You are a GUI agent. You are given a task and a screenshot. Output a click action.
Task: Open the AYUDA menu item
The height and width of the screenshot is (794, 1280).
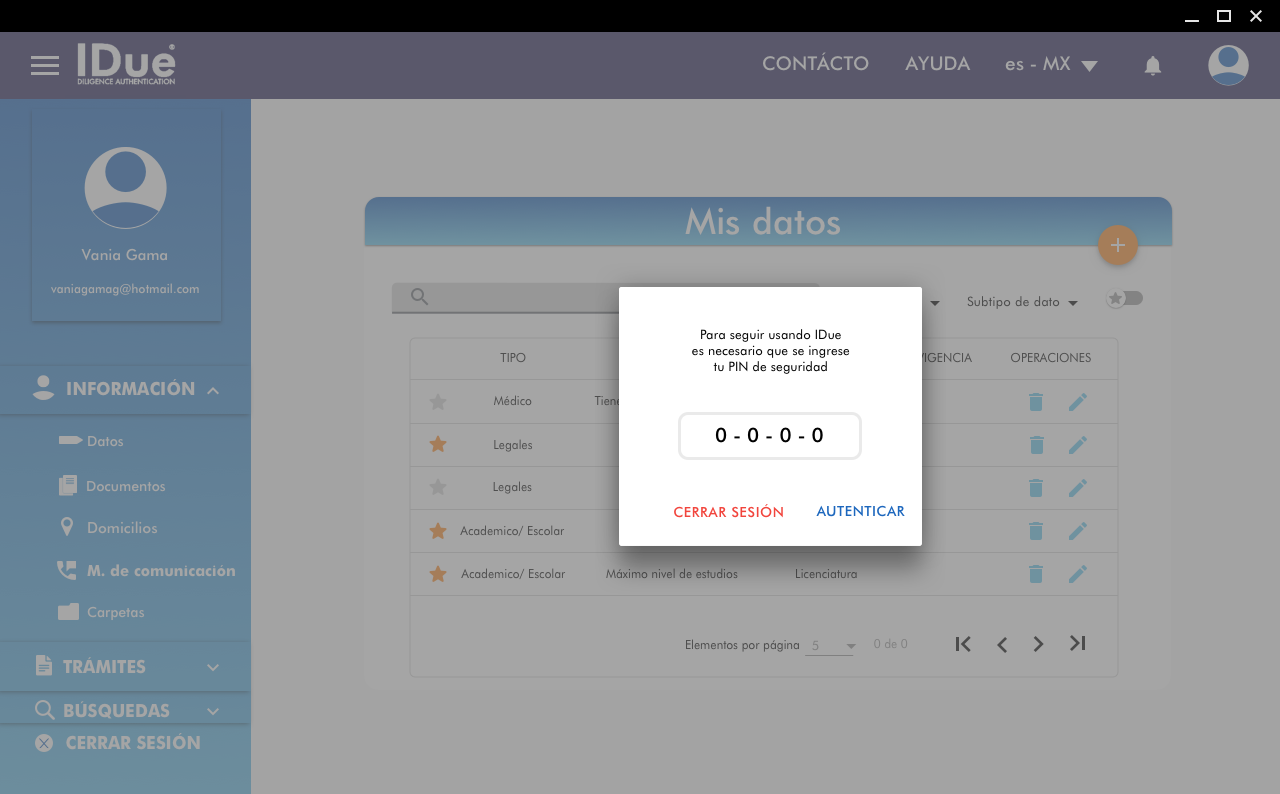[x=937, y=64]
